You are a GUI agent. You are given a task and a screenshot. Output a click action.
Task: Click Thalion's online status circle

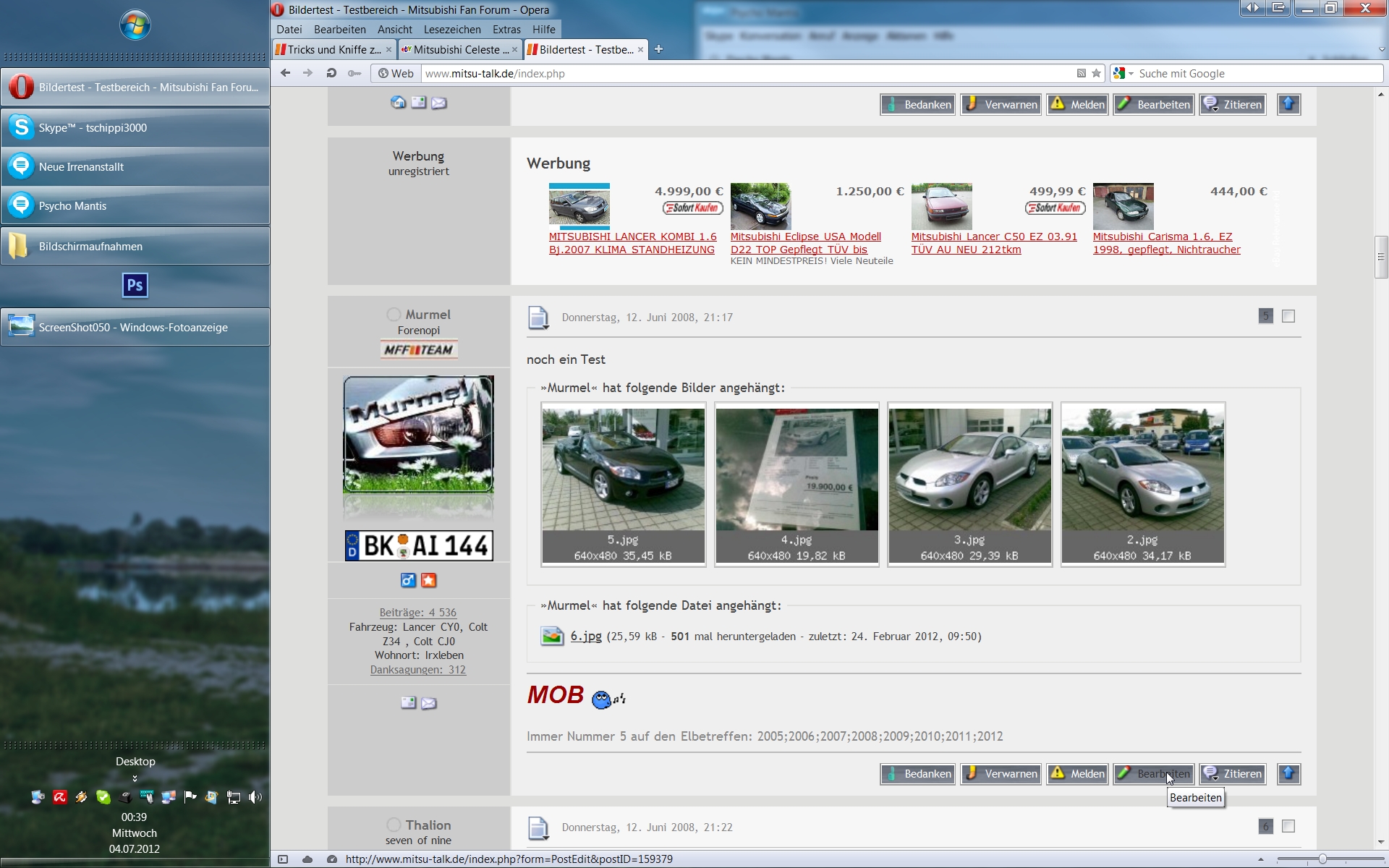(x=394, y=825)
